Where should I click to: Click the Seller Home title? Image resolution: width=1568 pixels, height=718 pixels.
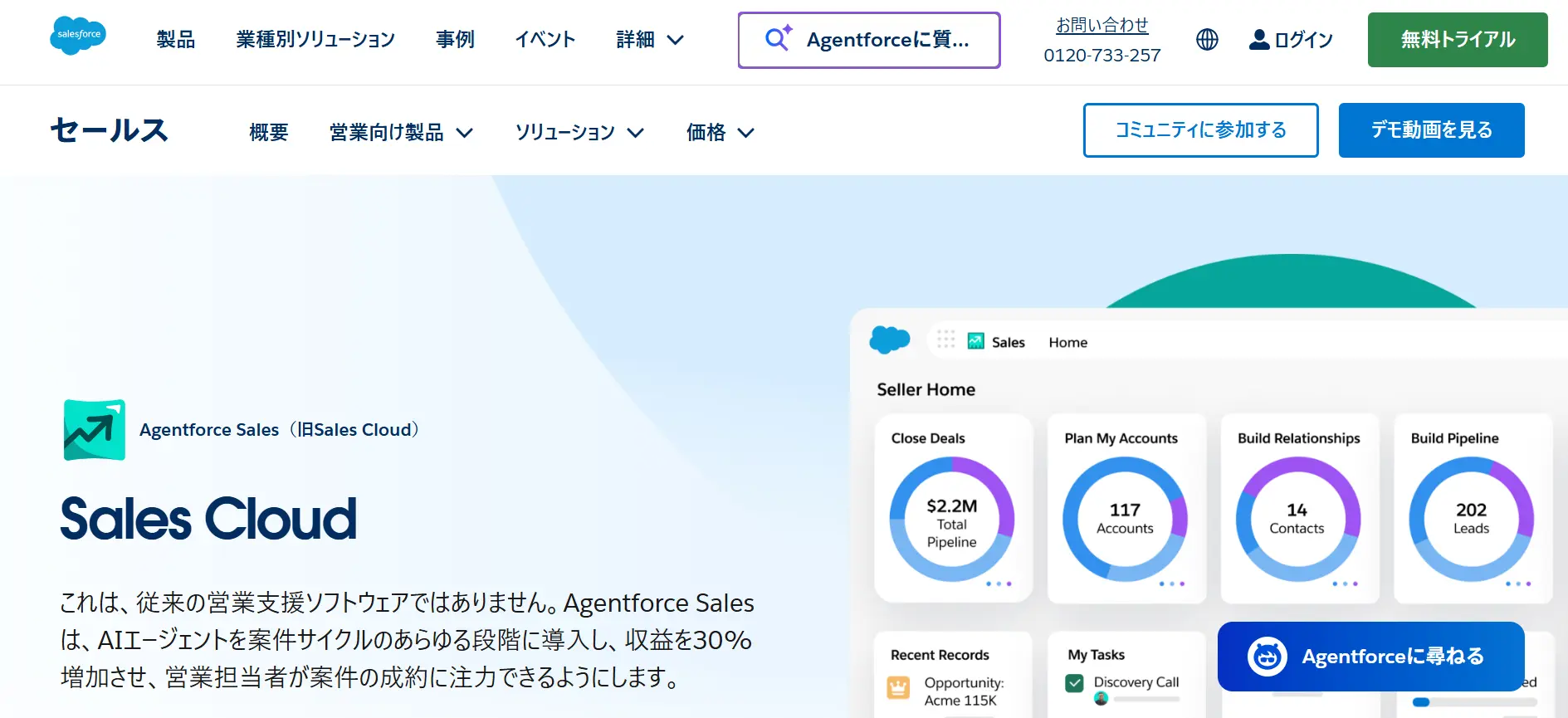pyautogui.click(x=926, y=389)
